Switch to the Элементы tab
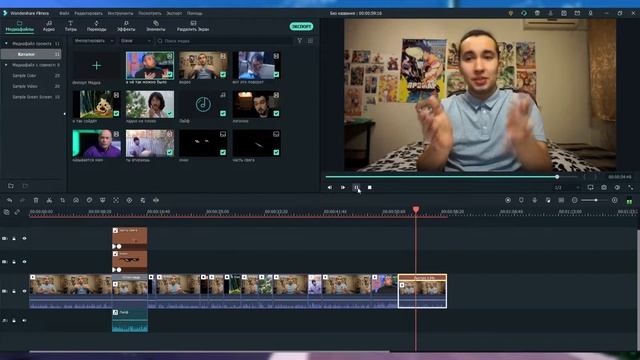 click(156, 26)
